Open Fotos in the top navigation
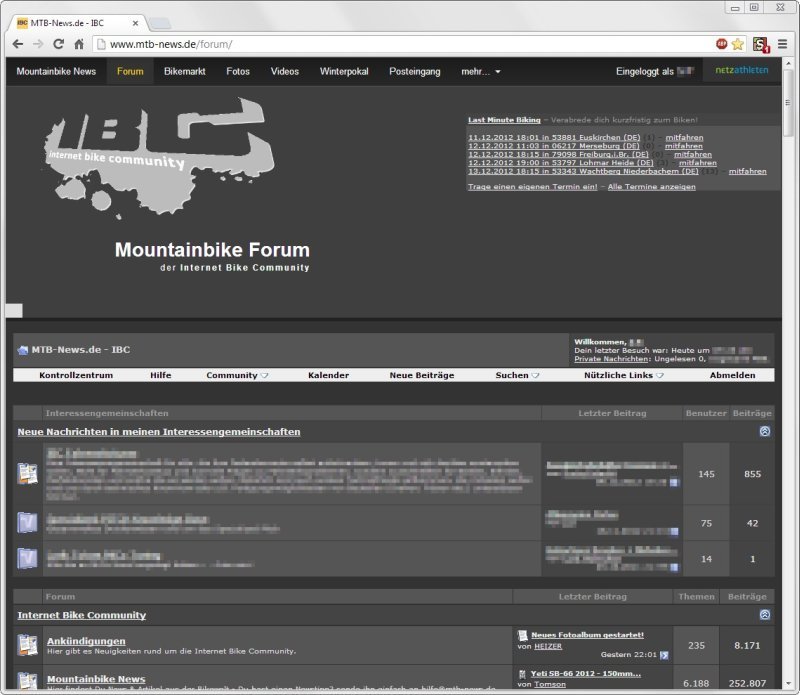Viewport: 800px width, 695px height. (238, 71)
